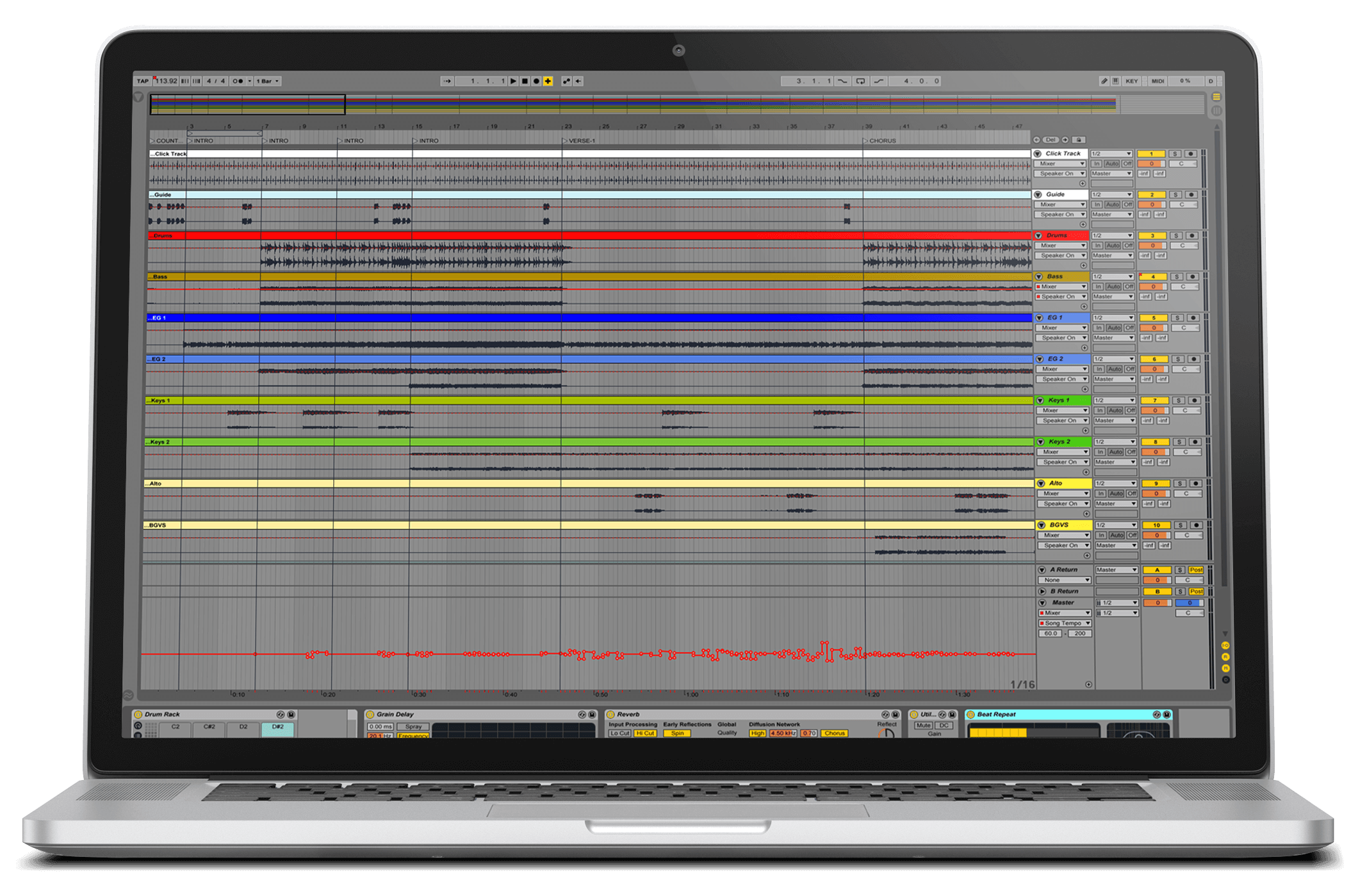Click the Del locator button

(1051, 140)
